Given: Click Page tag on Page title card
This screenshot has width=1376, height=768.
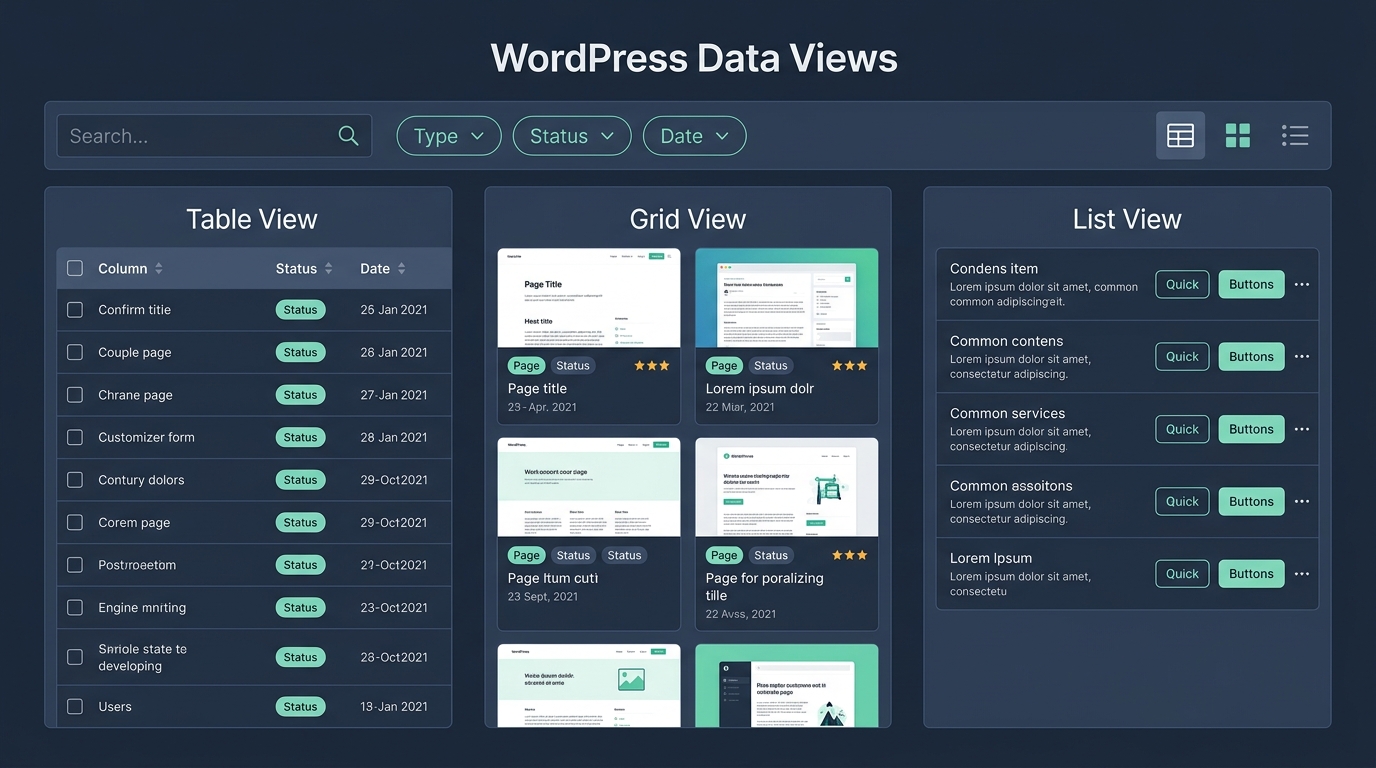Looking at the screenshot, I should 526,366.
